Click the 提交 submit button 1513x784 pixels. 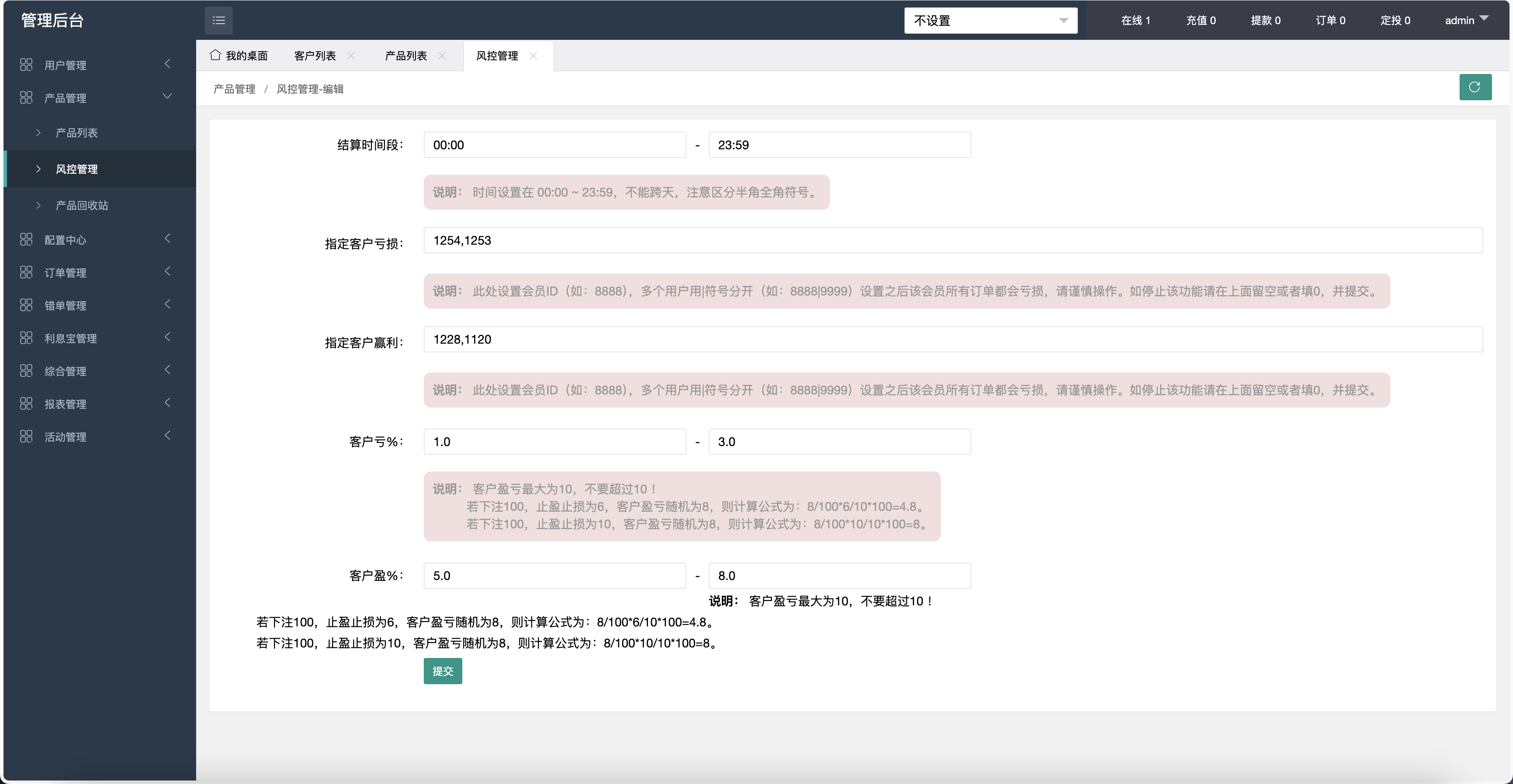point(442,671)
